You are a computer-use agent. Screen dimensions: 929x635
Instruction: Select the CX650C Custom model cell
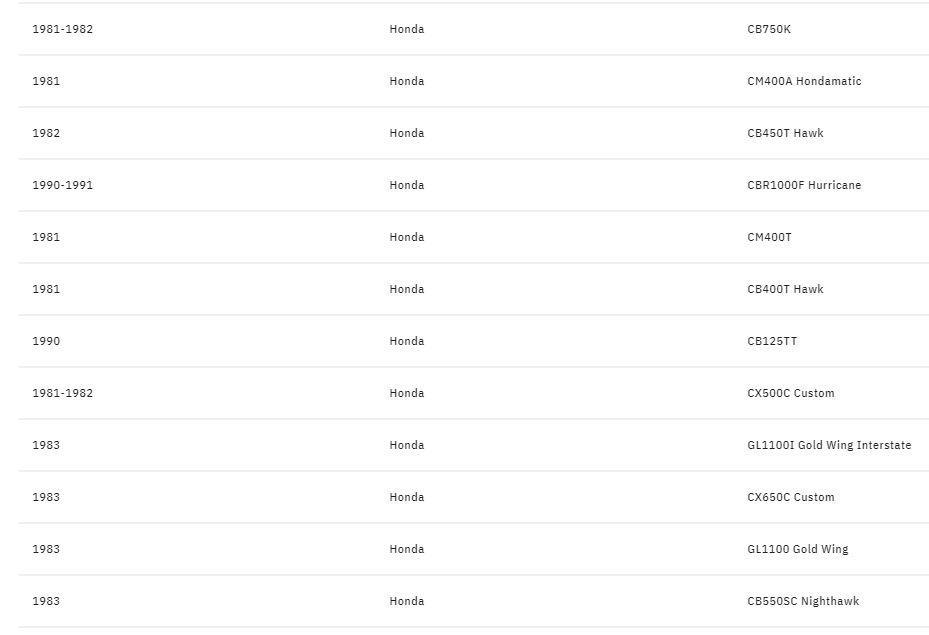tap(790, 497)
